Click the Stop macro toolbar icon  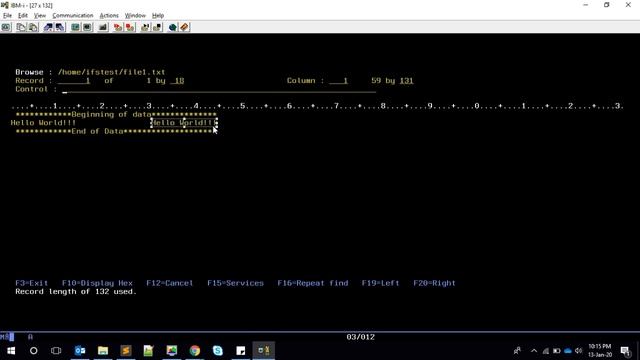[x=130, y=27]
